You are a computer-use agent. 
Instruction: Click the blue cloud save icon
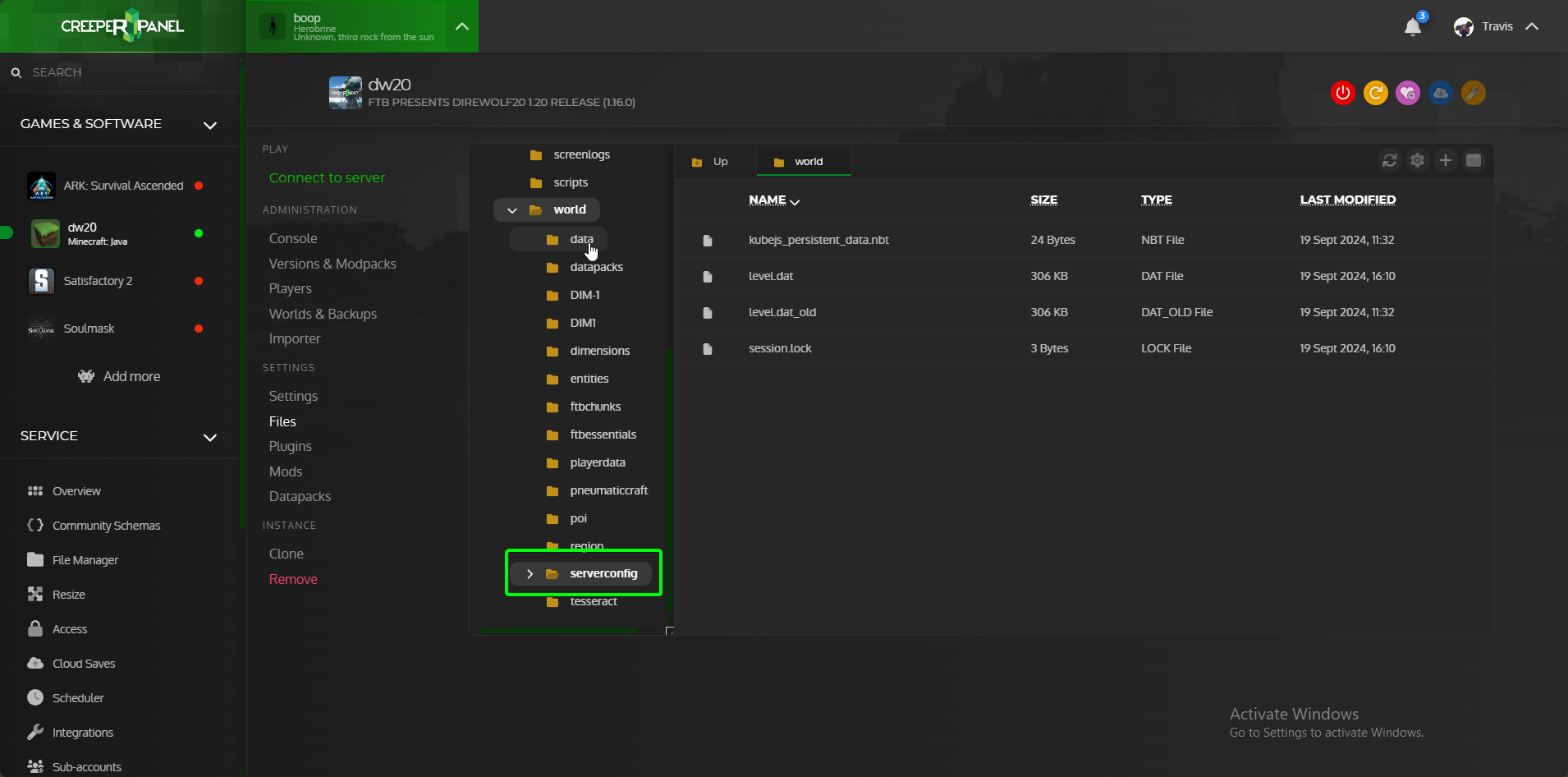tap(1441, 93)
